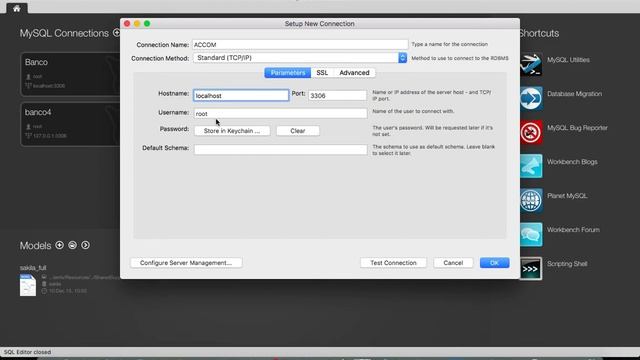Click the SQL Editor closed status text

tap(27, 352)
